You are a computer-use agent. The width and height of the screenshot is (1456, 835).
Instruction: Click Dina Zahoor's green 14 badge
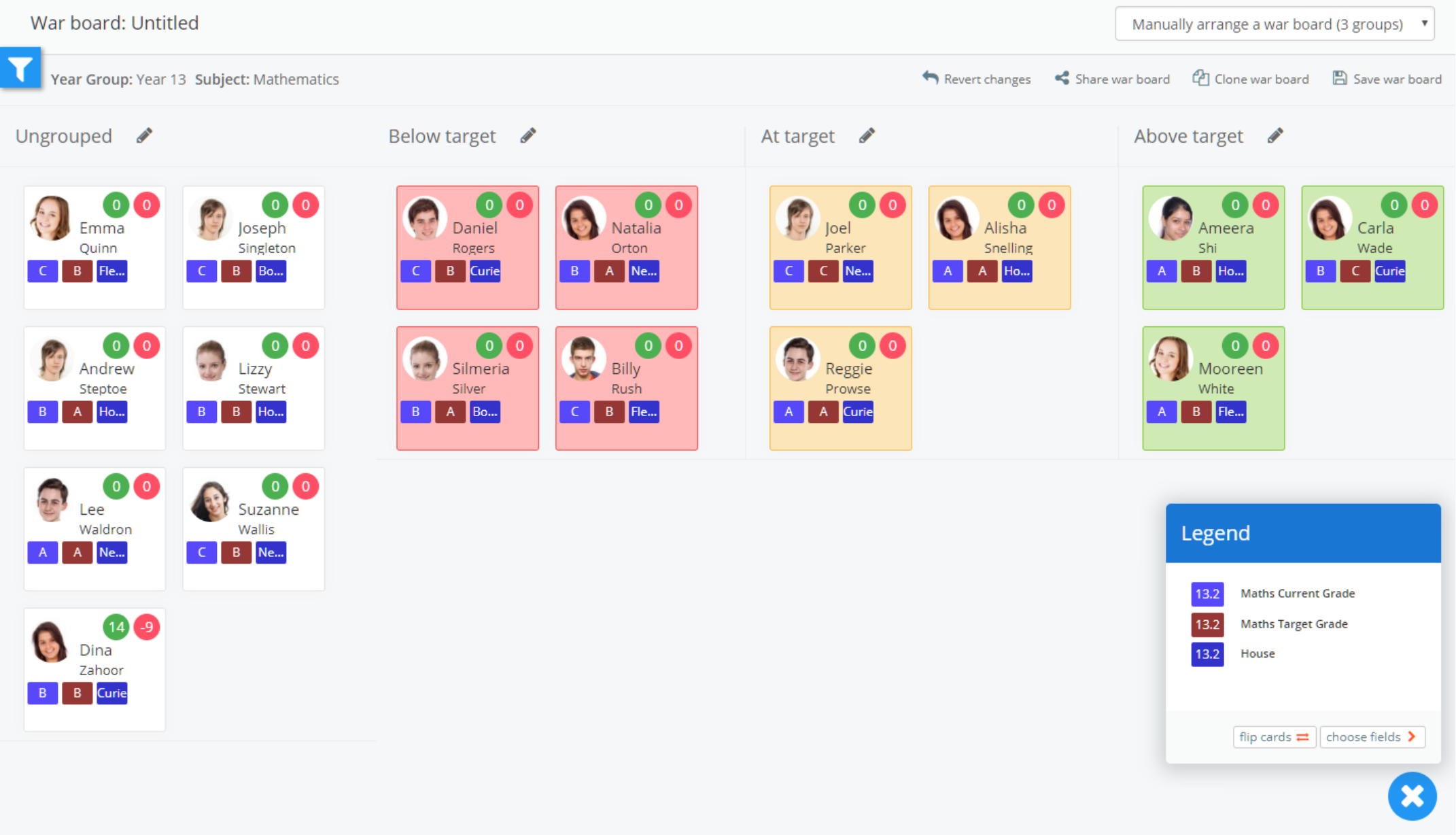116,627
